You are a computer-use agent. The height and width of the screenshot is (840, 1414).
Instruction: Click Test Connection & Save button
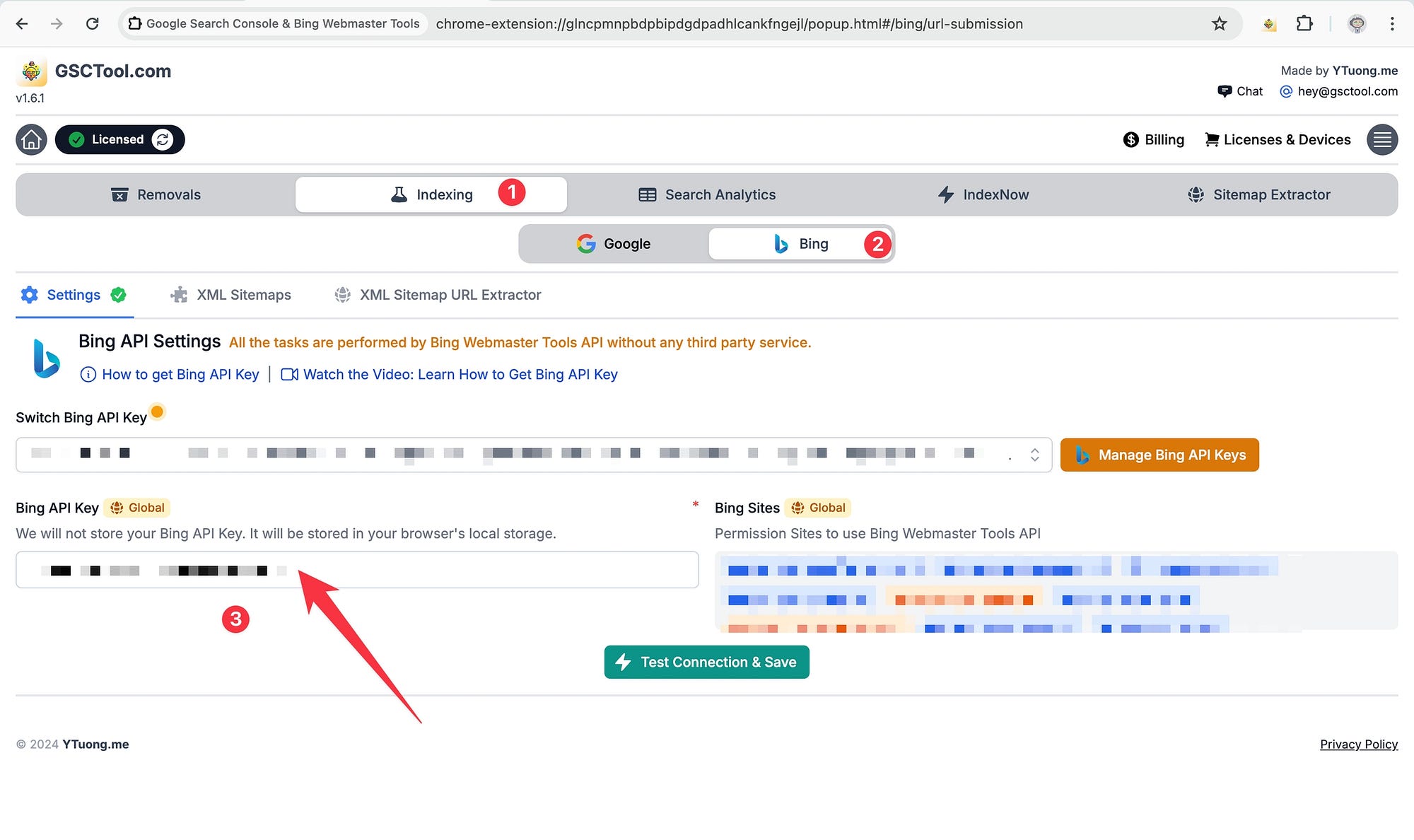pos(706,662)
